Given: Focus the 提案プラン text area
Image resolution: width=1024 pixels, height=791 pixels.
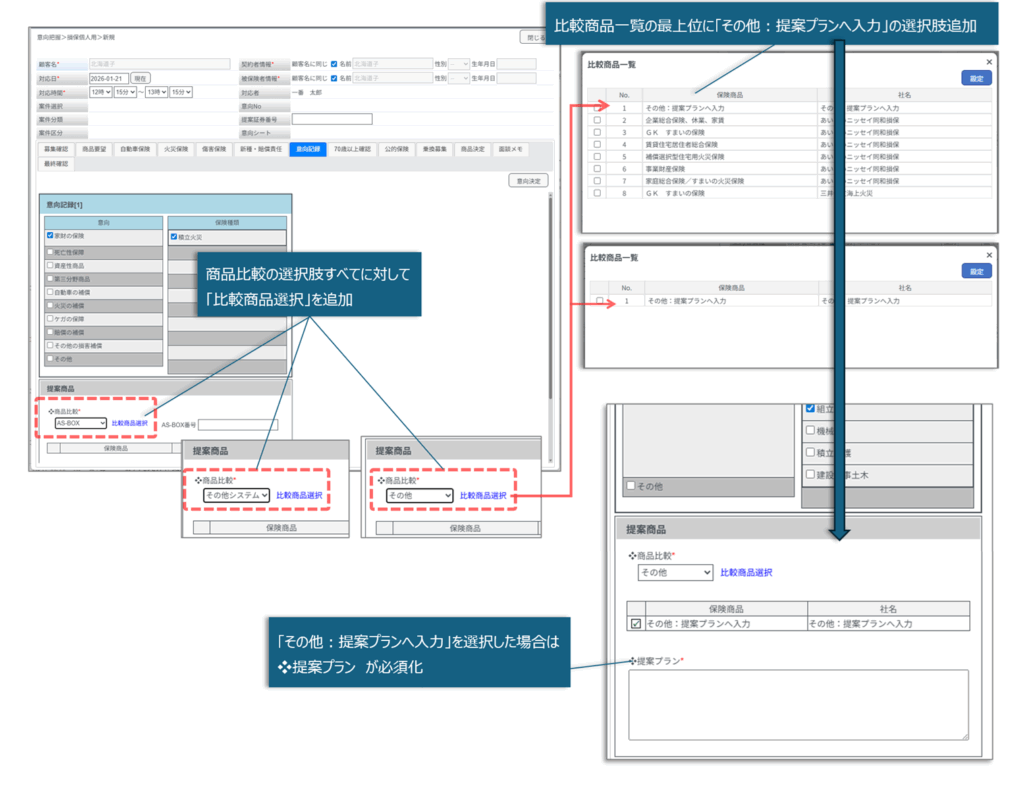Looking at the screenshot, I should click(x=798, y=704).
